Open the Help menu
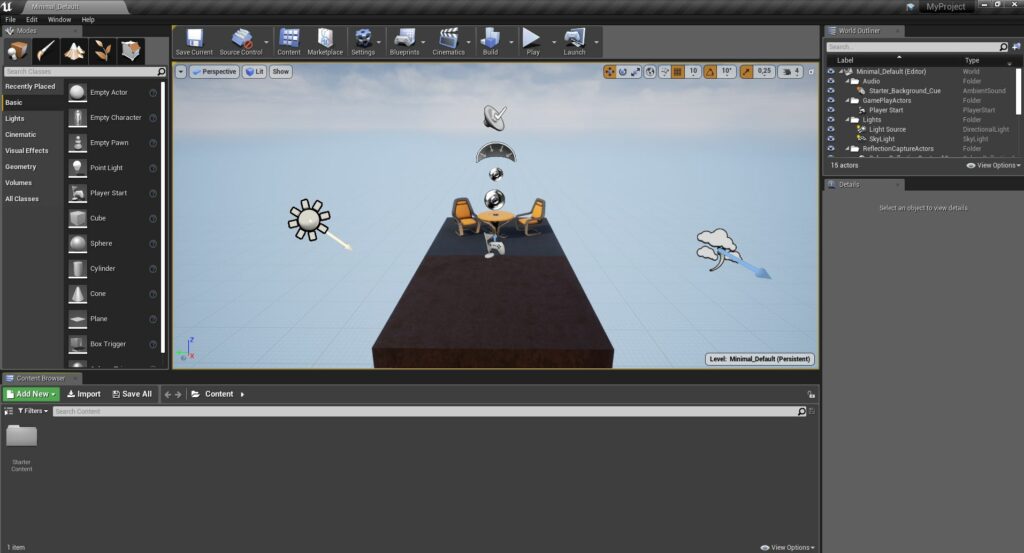1024x553 pixels. tap(88, 20)
